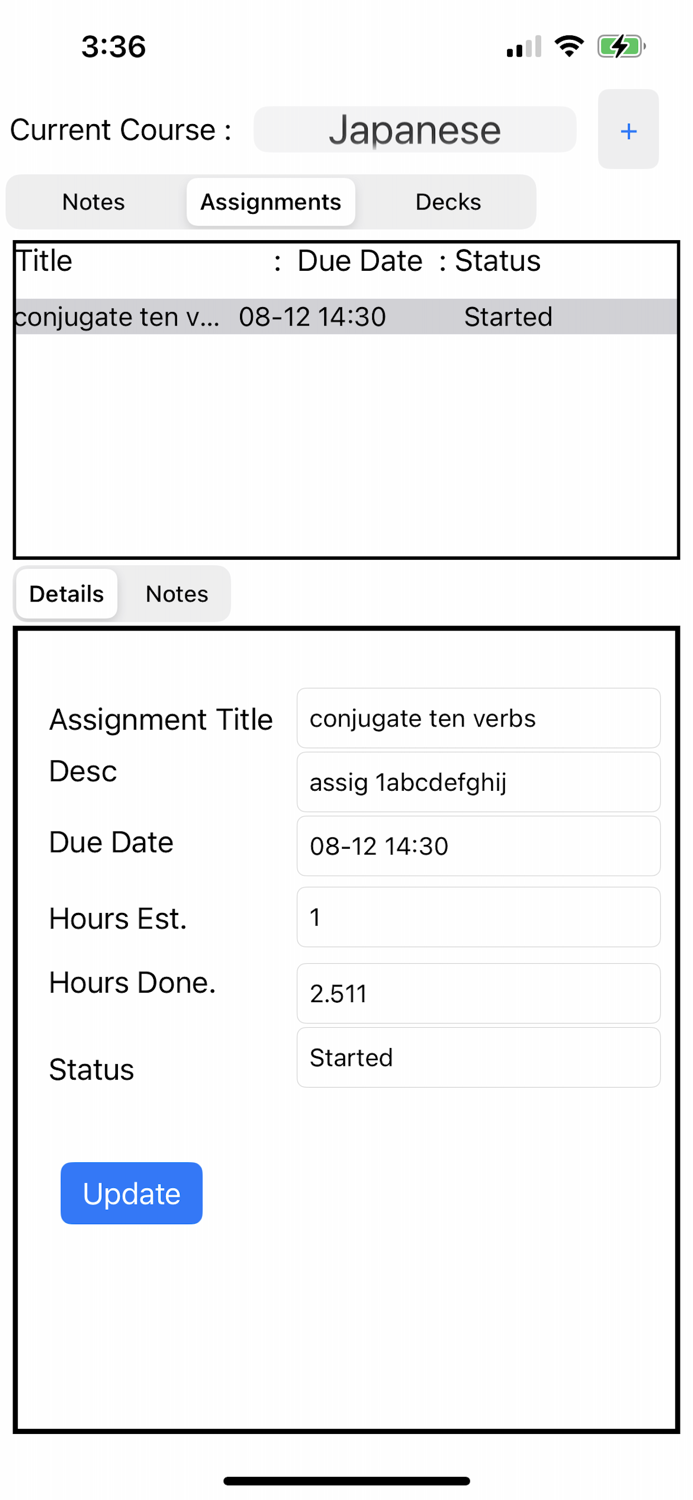
Task: Tap the Title column header
Action: click(x=43, y=261)
